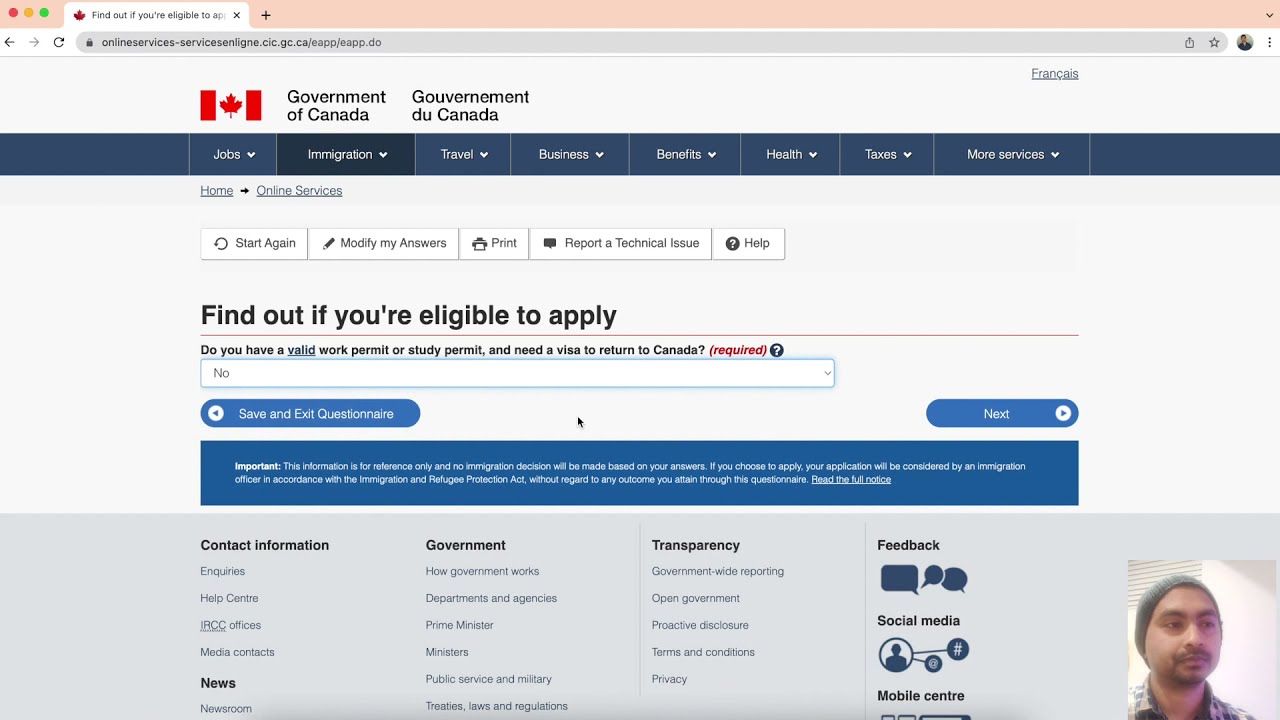The image size is (1280, 720).
Task: Open IRCC offices link
Action: [x=230, y=625]
